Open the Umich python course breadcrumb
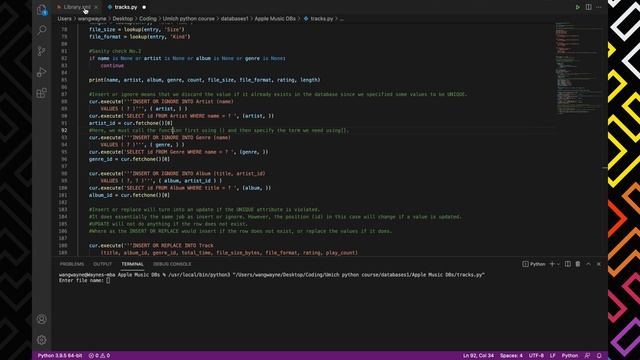Image resolution: width=640 pixels, height=360 pixels. pyautogui.click(x=189, y=19)
